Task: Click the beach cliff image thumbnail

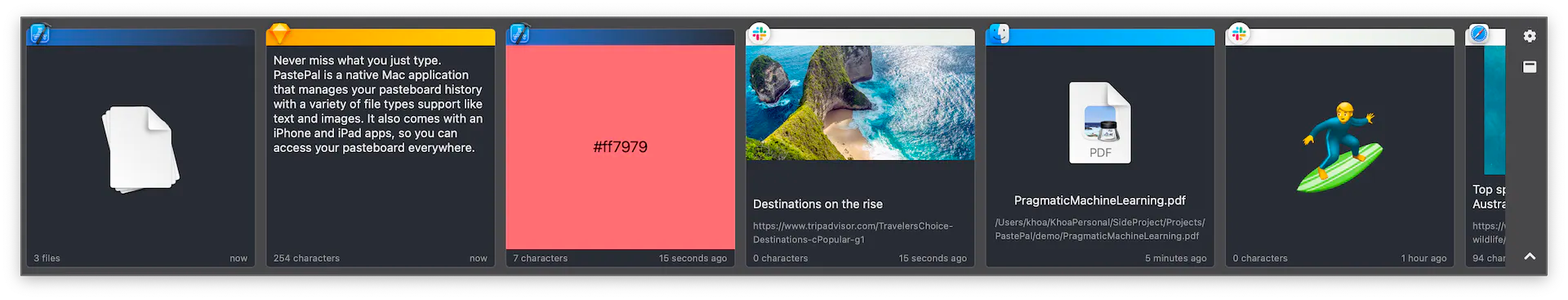Action: 860,102
